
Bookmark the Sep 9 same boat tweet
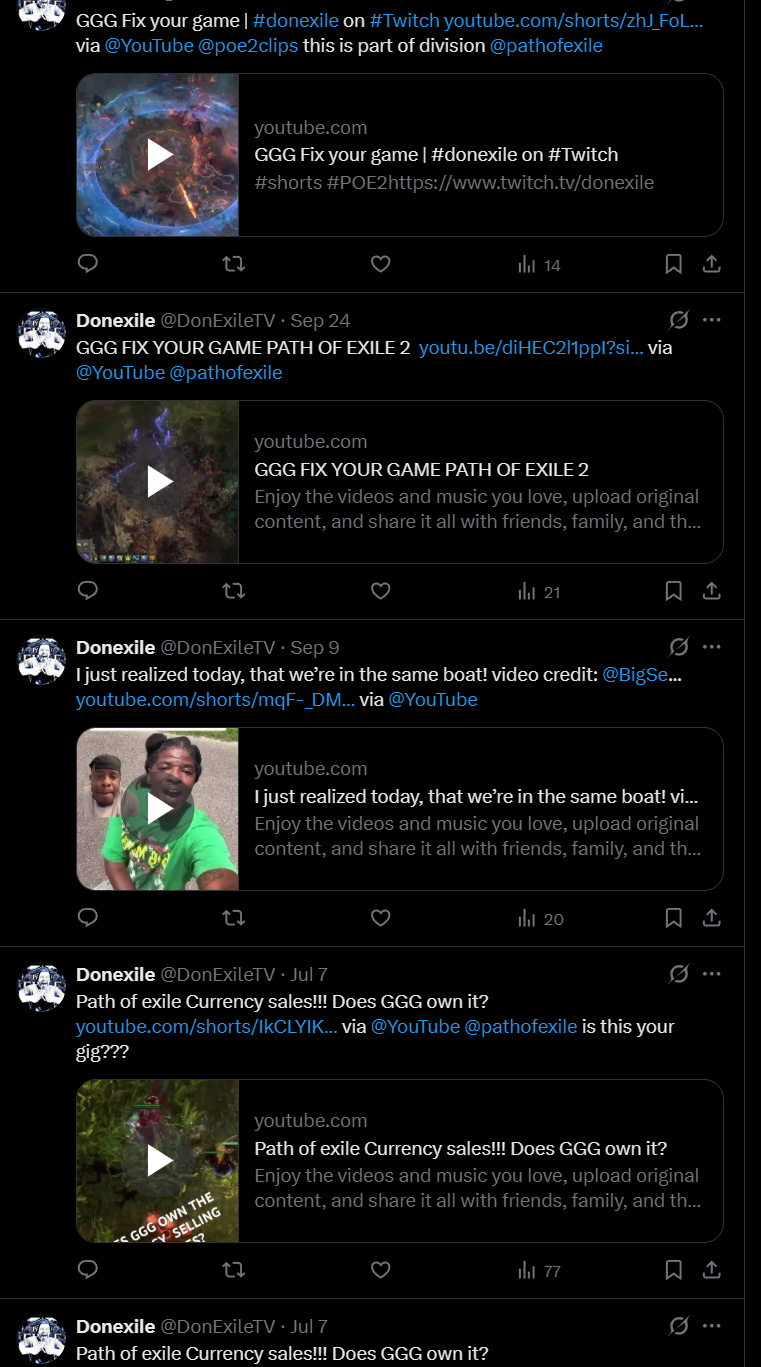[x=674, y=918]
